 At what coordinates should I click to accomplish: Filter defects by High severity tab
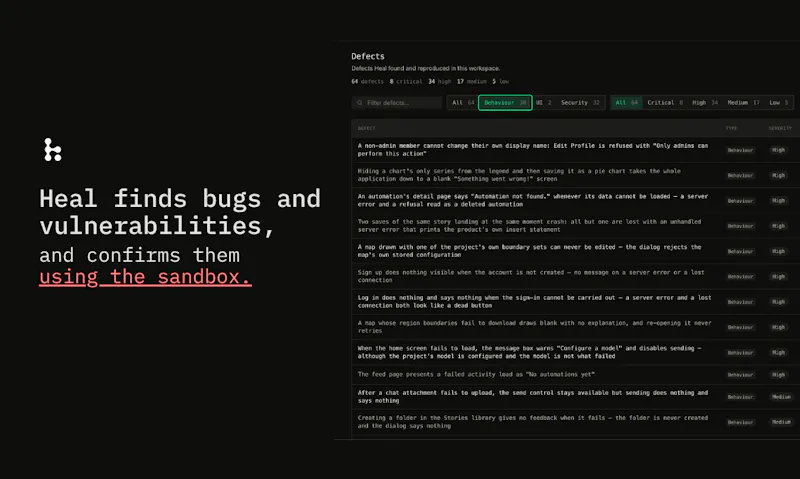coord(705,103)
